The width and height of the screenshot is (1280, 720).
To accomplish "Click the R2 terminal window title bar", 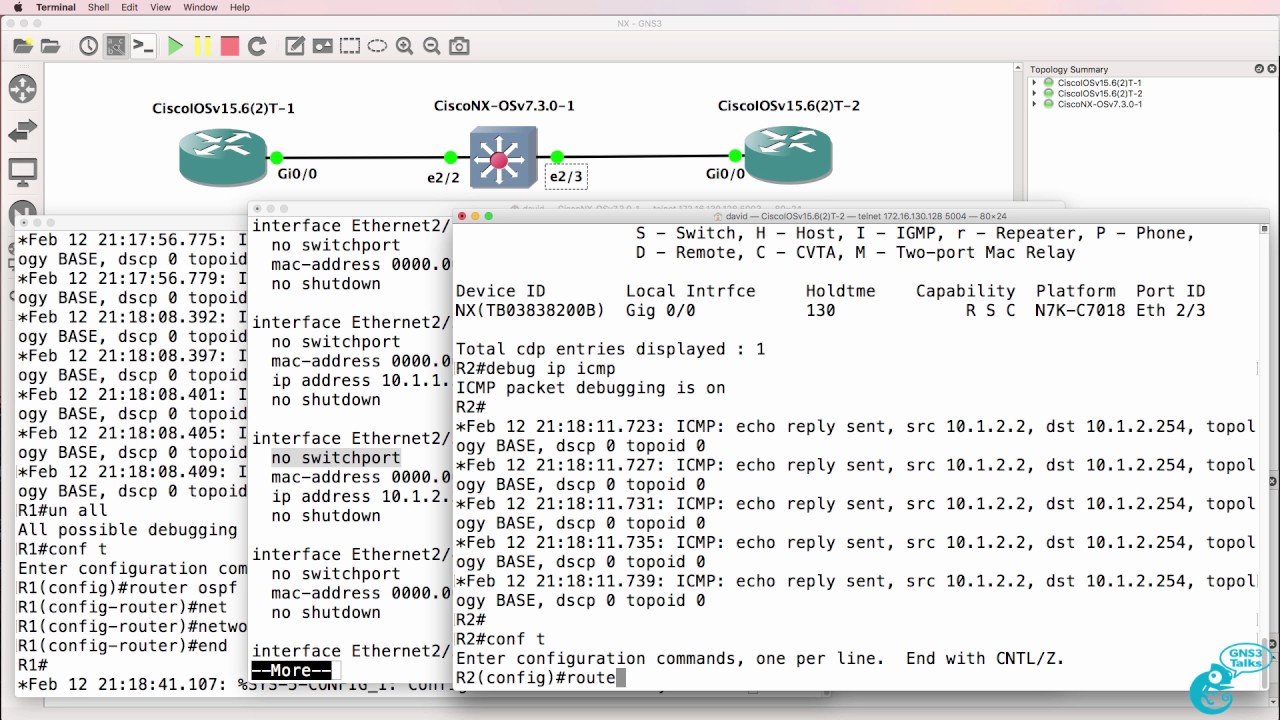I will coord(860,216).
